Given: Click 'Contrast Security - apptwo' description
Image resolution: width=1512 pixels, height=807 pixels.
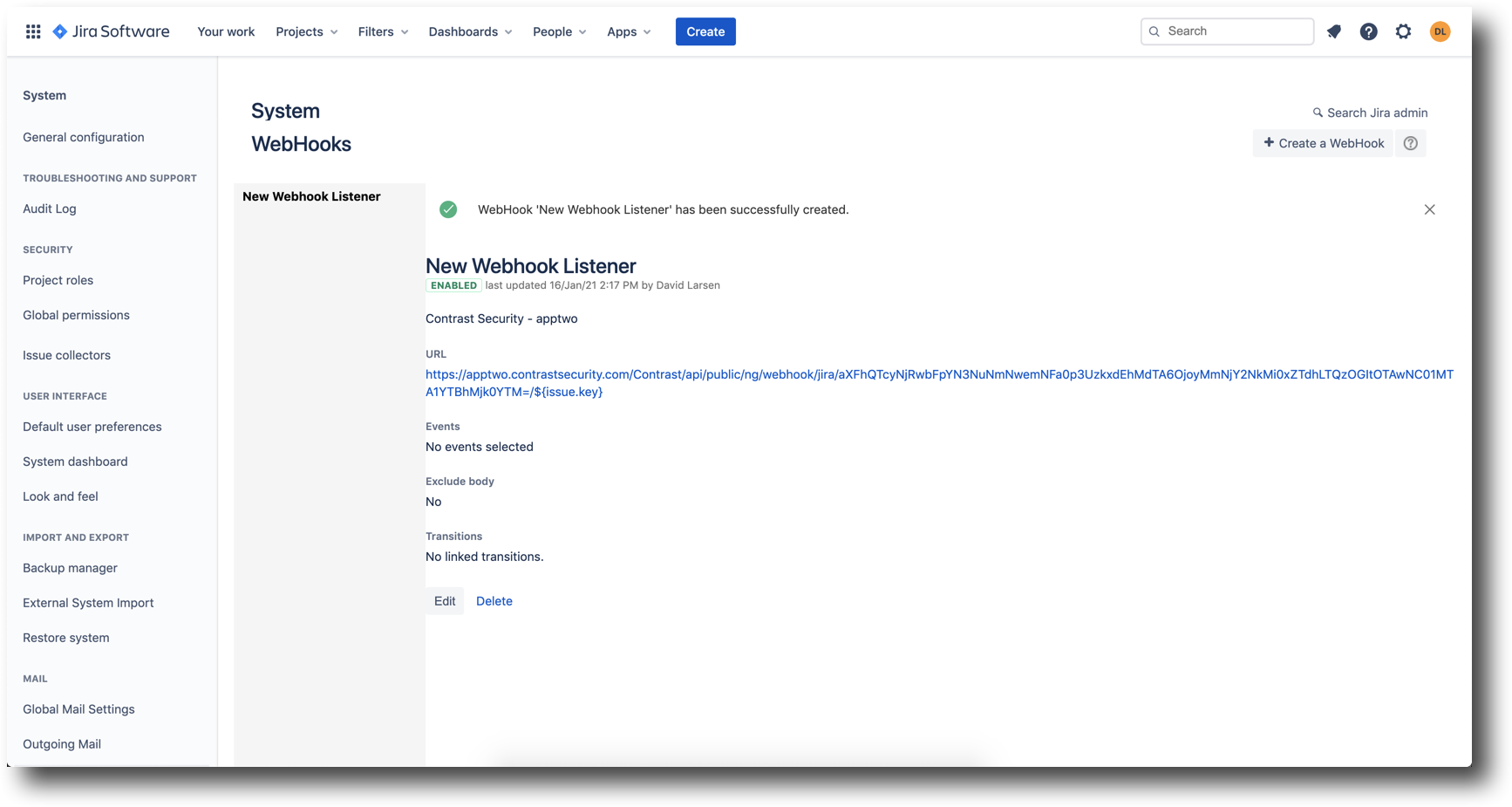Looking at the screenshot, I should tap(501, 318).
